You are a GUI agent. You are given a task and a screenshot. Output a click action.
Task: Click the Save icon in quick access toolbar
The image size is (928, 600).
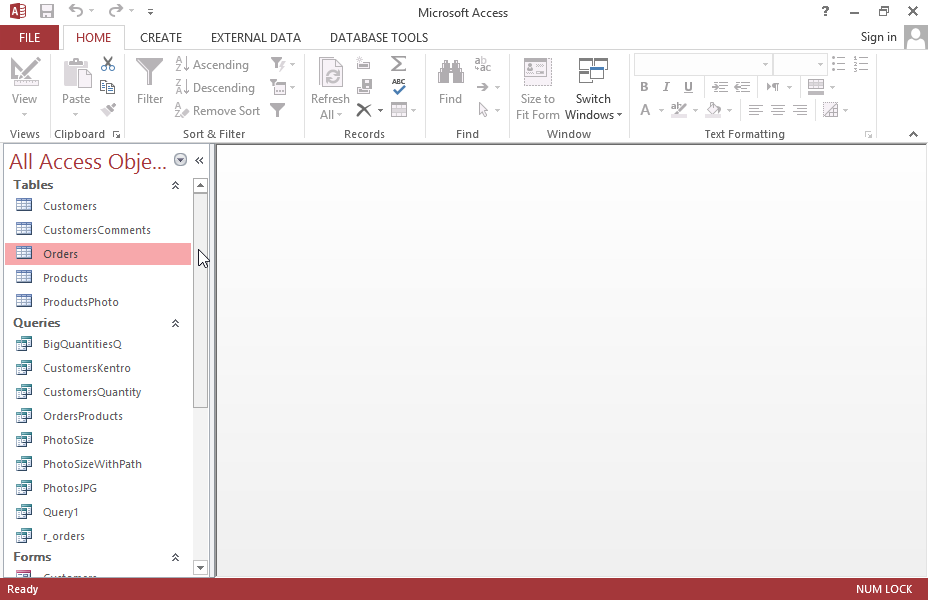click(47, 11)
